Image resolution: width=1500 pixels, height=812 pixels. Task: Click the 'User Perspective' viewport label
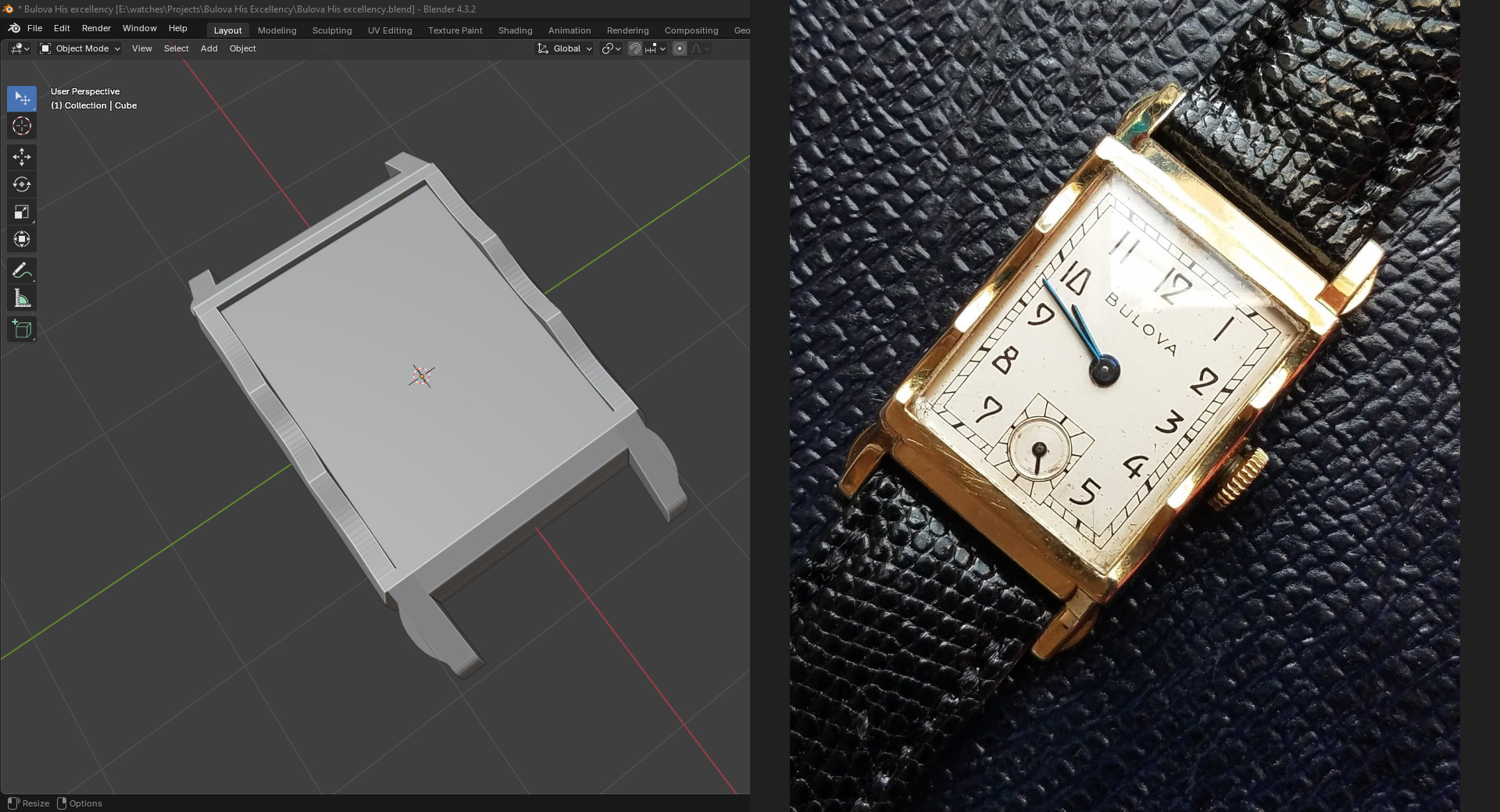coord(85,91)
